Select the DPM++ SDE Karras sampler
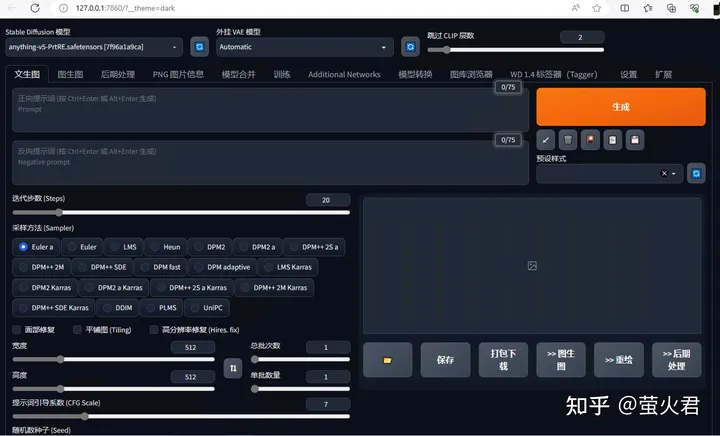Image resolution: width=720 pixels, height=436 pixels. click(54, 307)
